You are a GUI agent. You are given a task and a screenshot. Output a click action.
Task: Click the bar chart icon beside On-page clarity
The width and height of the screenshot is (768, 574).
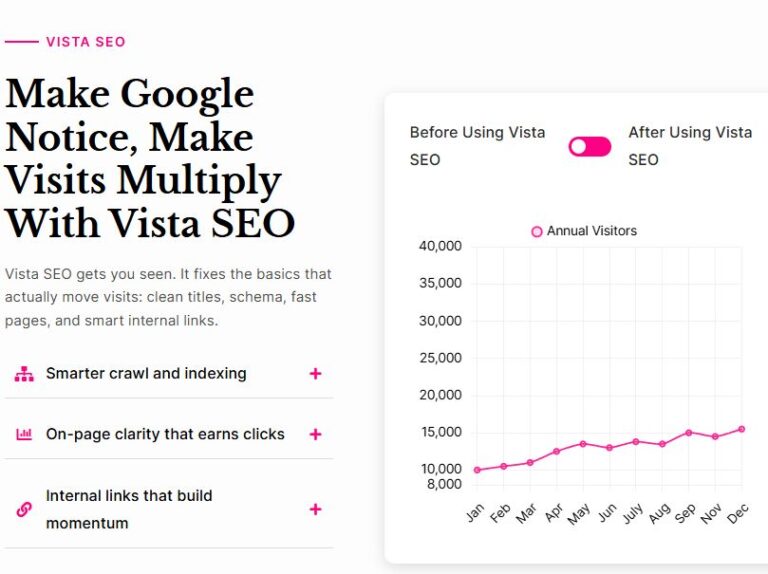[24, 434]
